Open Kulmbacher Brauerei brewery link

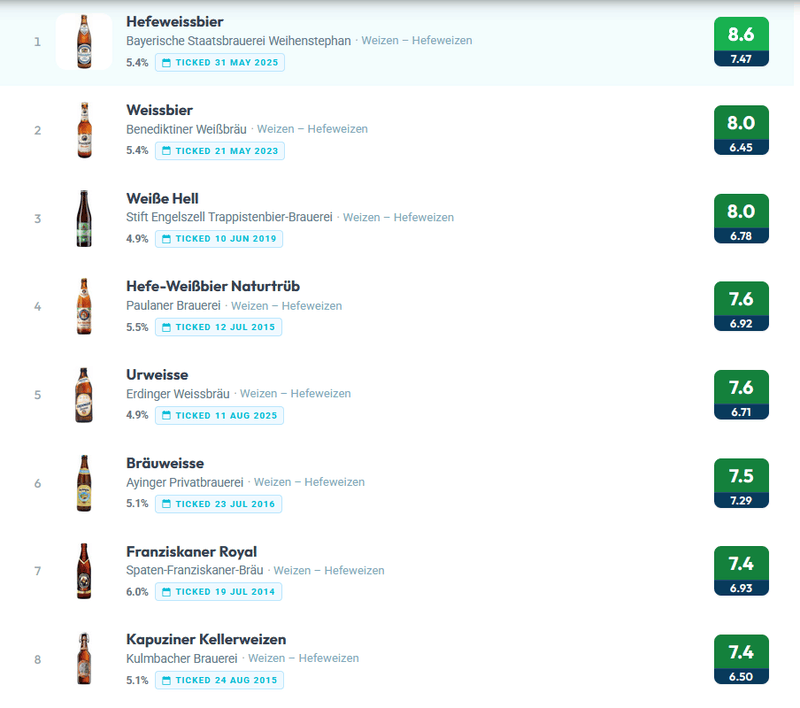tap(182, 659)
